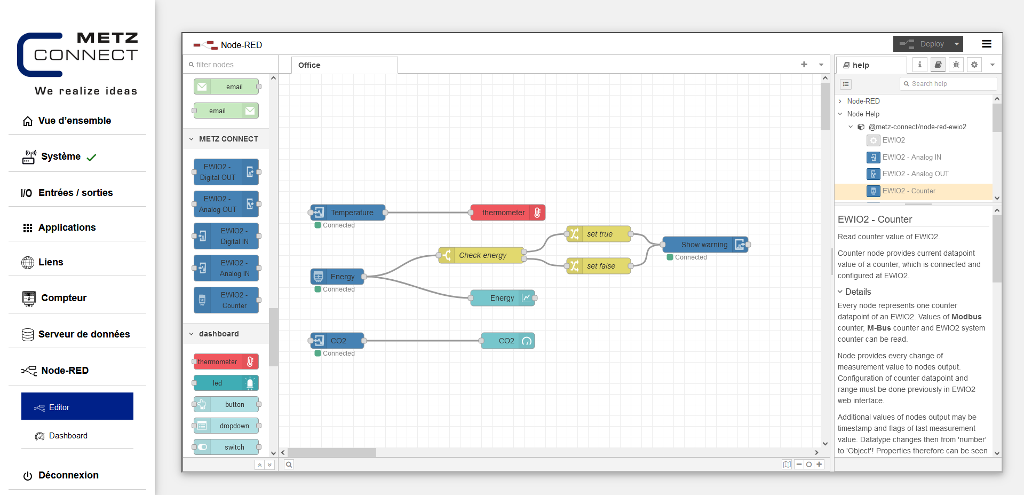The image size is (1024, 495).
Task: Click the add new flow plus icon
Action: [804, 64]
